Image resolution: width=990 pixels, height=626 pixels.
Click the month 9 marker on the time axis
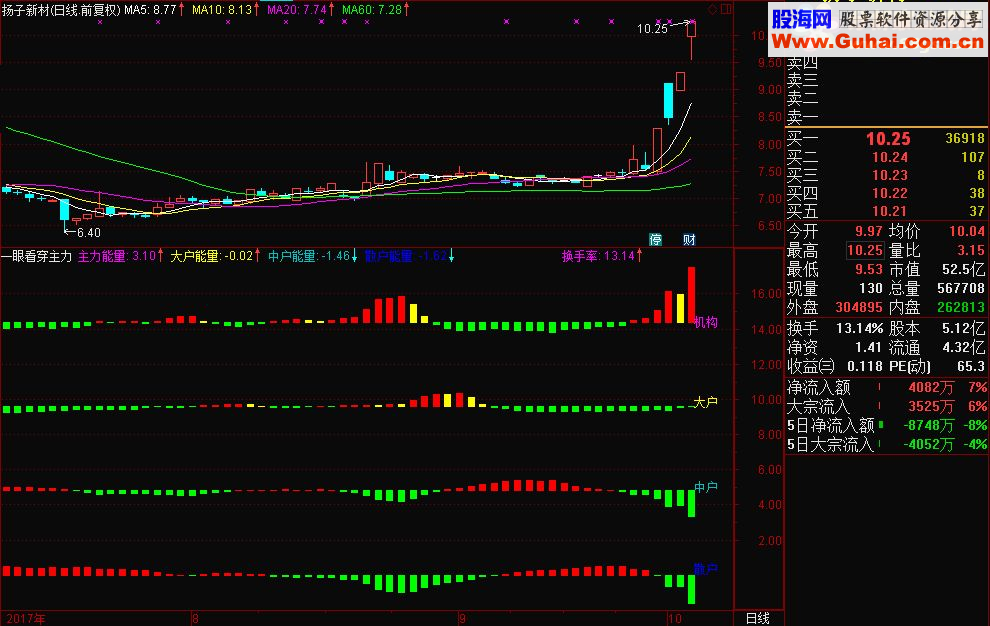[x=462, y=618]
